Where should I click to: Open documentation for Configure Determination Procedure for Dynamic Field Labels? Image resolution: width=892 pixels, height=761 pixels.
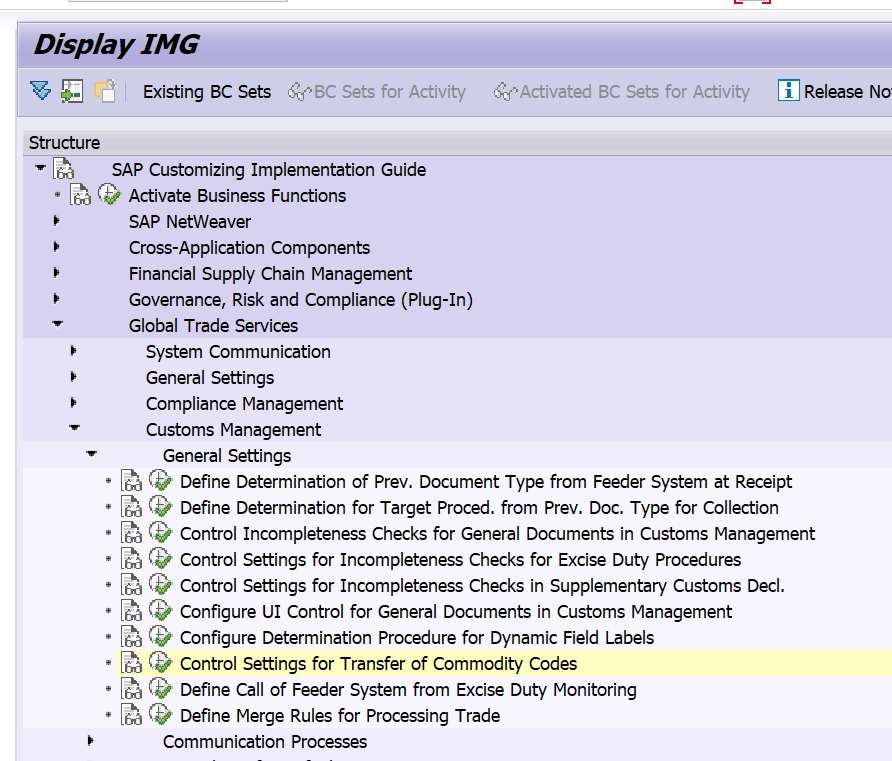[x=131, y=638]
